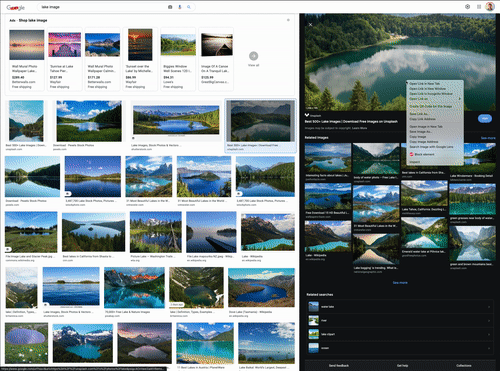Open the Sunrise at Lake Tahoe Pier ad
This screenshot has width=500, height=371.
tap(65, 59)
